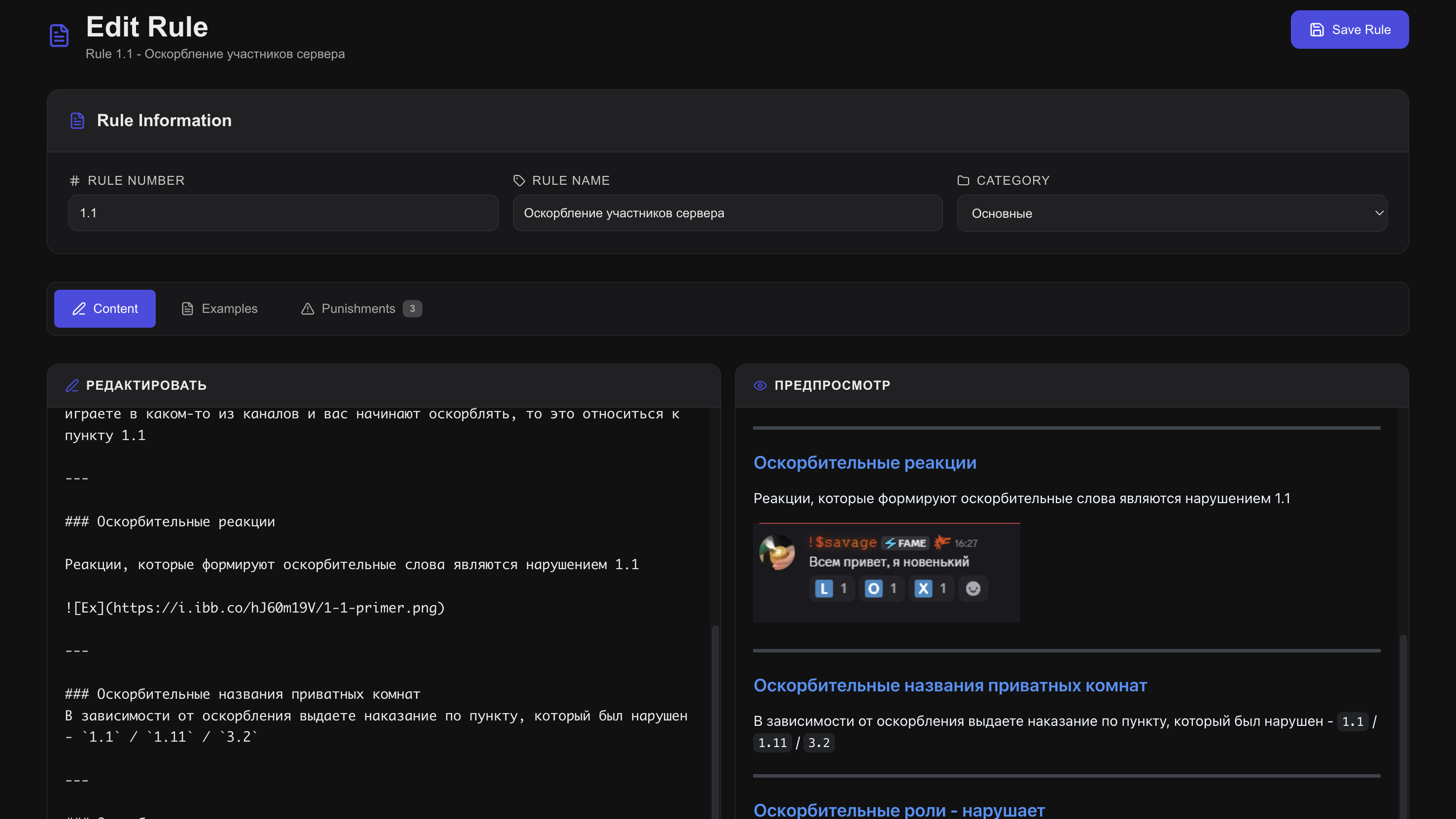Click the Rule Information section icon
The width and height of the screenshot is (1456, 819).
pyautogui.click(x=77, y=120)
